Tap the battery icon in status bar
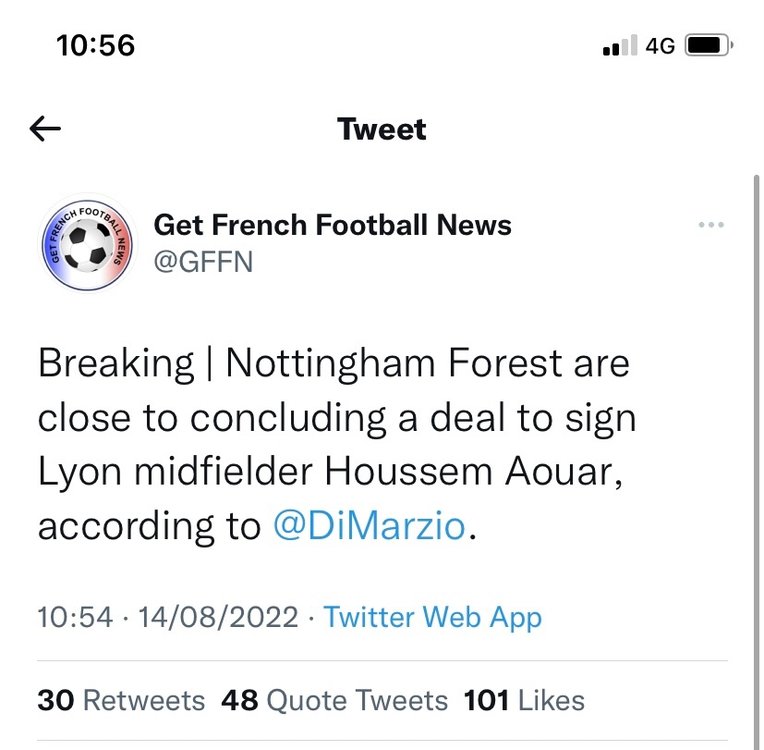Viewport: 764px width, 750px height. point(709,45)
